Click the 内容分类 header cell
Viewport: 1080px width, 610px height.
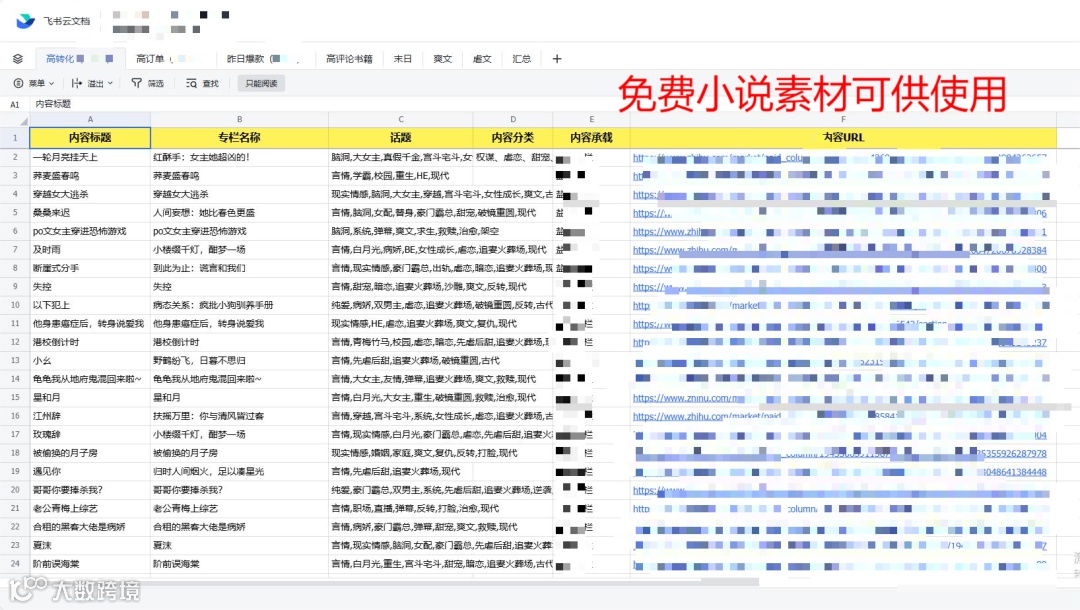coord(513,138)
